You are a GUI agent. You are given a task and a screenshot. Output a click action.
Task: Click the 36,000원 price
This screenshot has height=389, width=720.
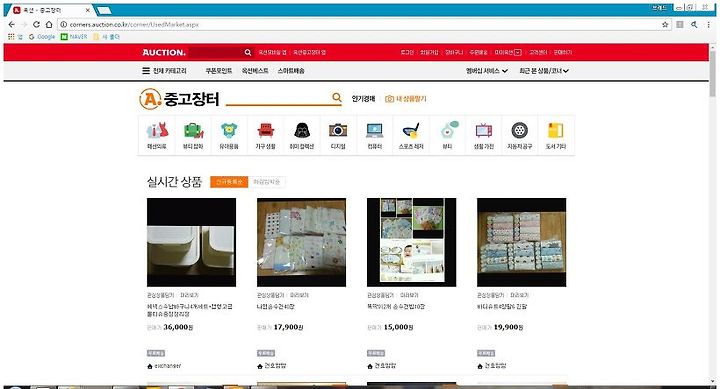[x=178, y=327]
